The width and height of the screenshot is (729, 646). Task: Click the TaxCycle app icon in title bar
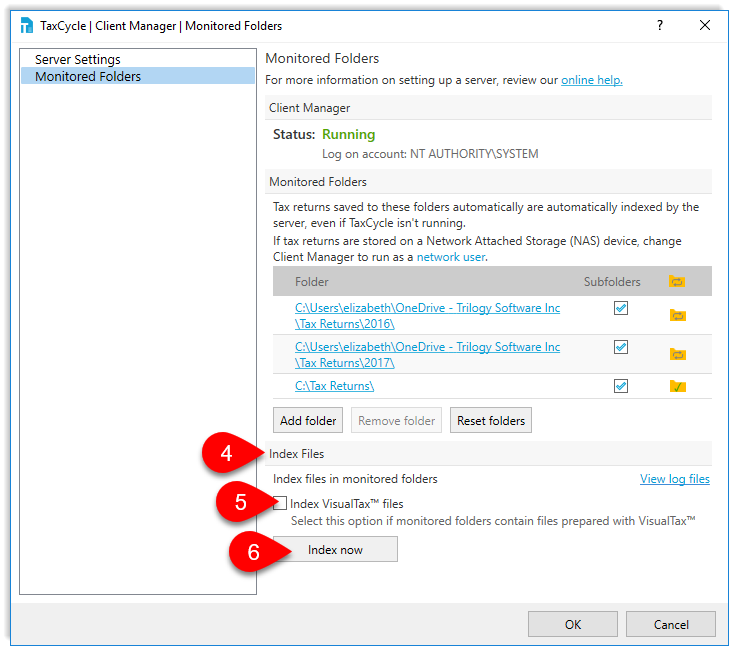click(x=27, y=25)
